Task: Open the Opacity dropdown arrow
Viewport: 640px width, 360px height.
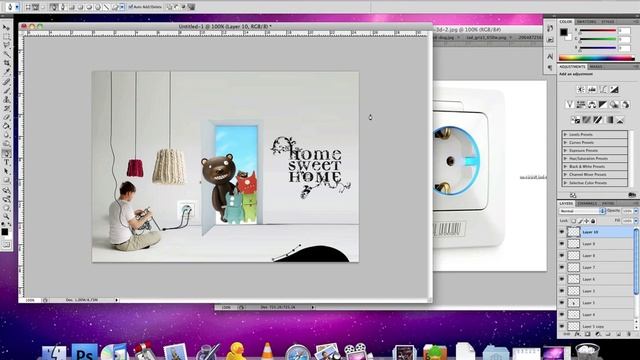Action: 636,211
